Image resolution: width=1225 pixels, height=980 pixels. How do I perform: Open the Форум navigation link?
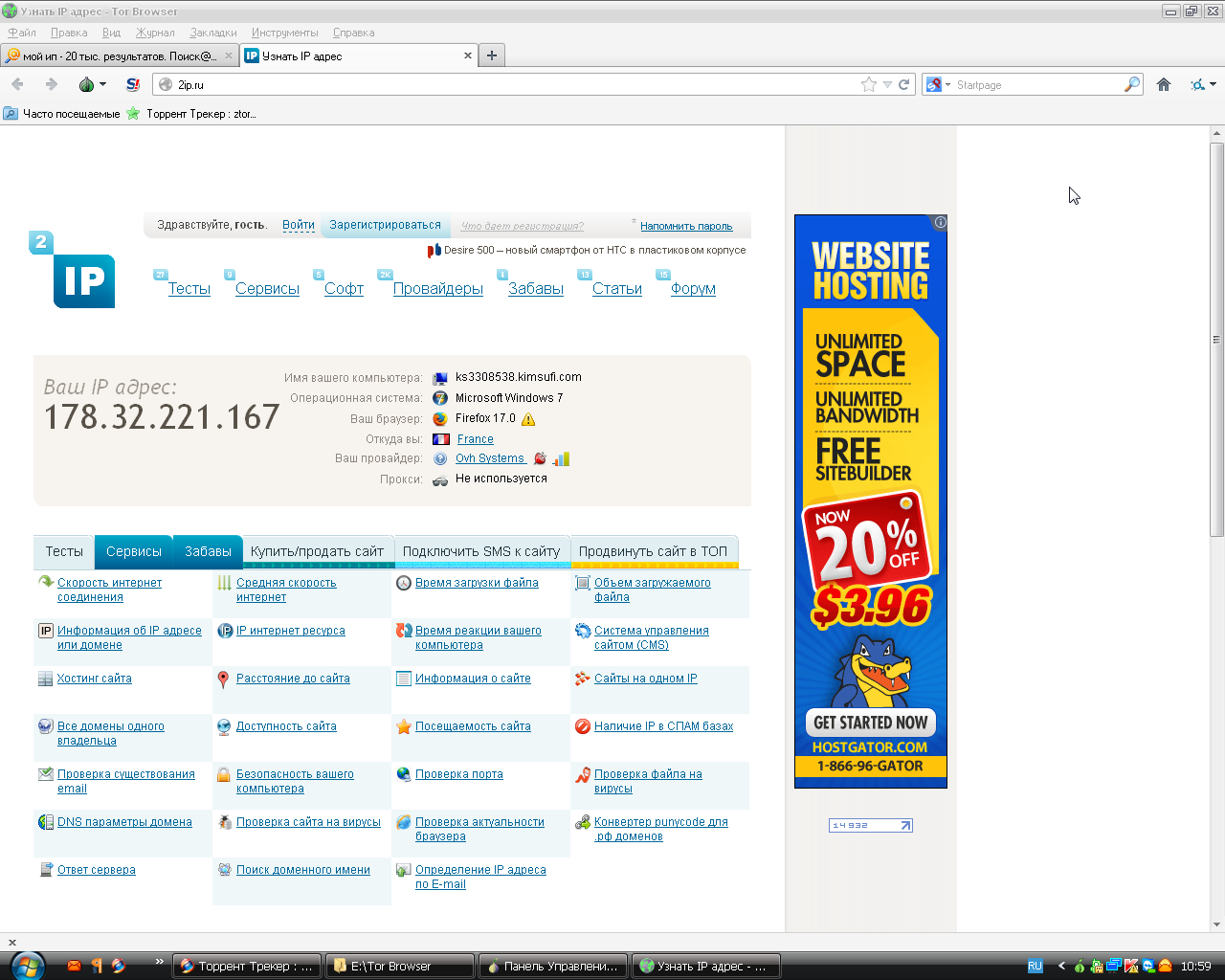click(x=693, y=288)
